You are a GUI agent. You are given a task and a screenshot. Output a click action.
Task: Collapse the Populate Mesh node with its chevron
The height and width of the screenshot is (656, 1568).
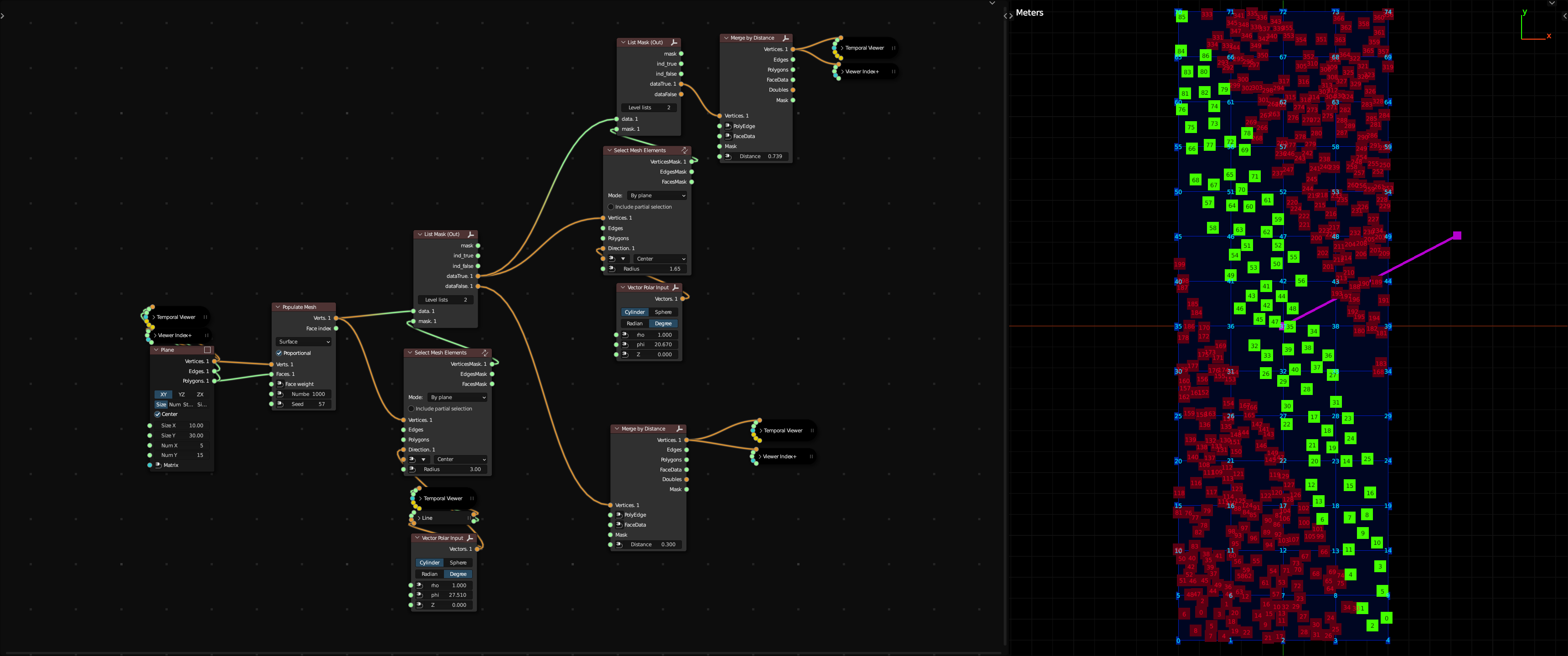278,307
